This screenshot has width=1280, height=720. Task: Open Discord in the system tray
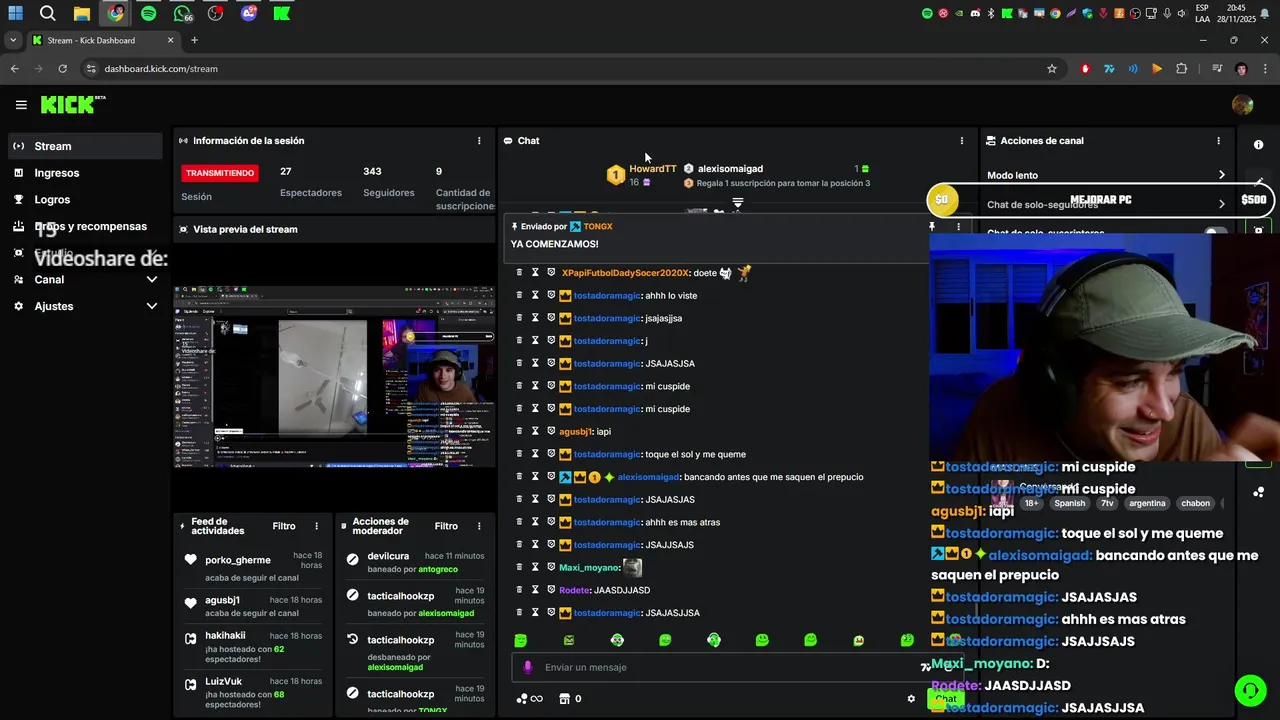975,13
